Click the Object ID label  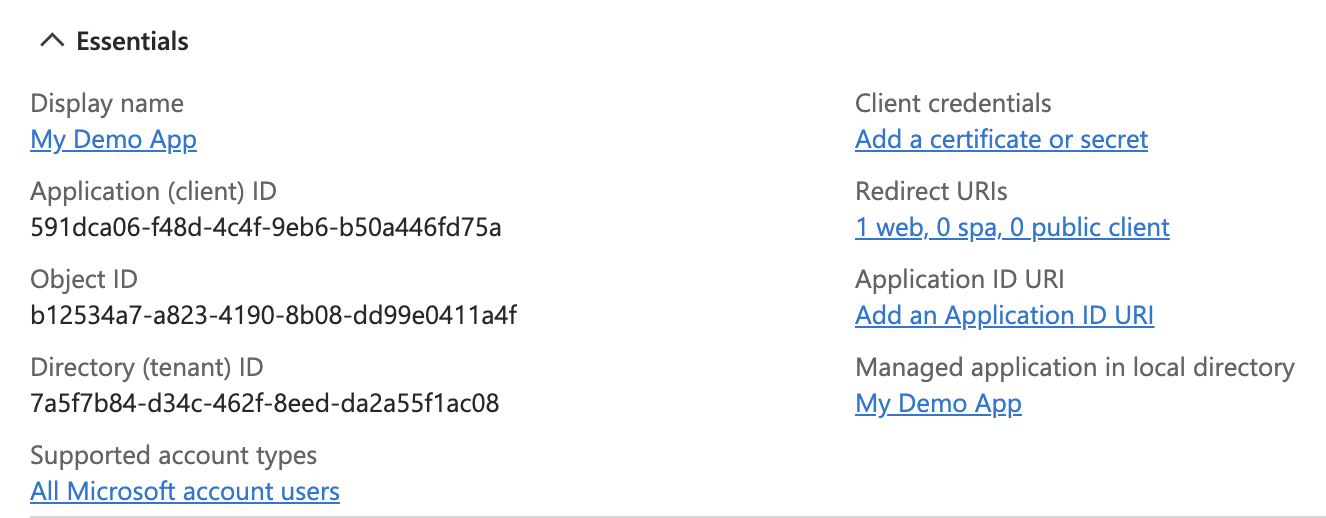tap(84, 280)
